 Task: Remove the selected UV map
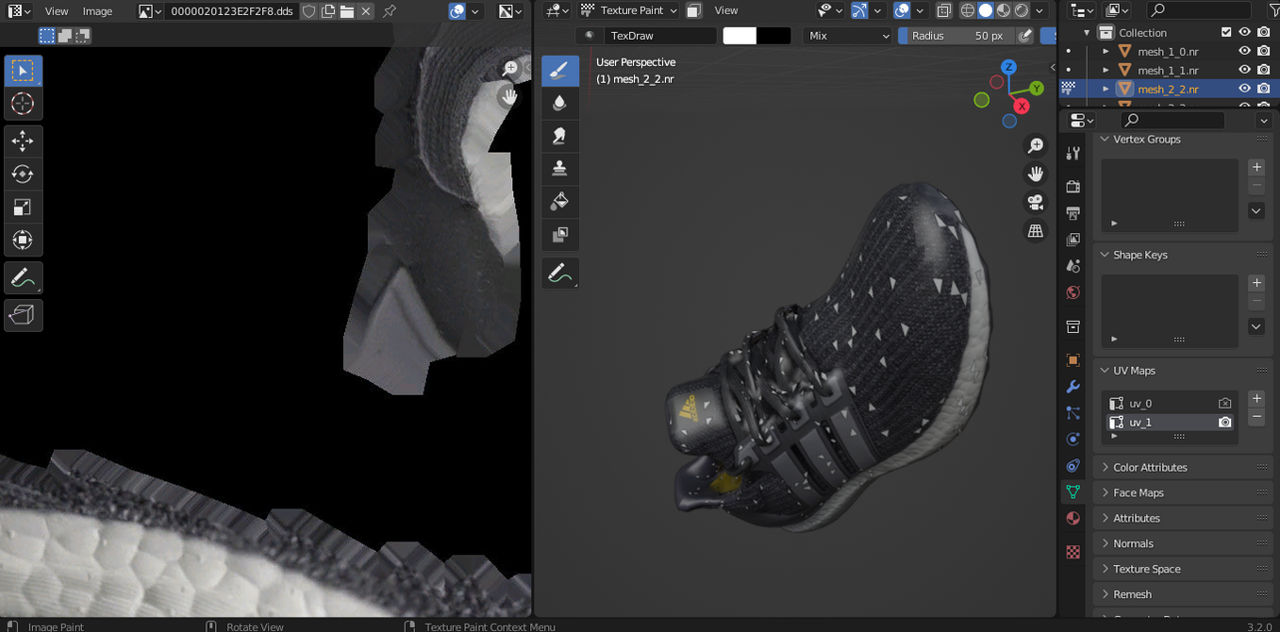pyautogui.click(x=1257, y=417)
